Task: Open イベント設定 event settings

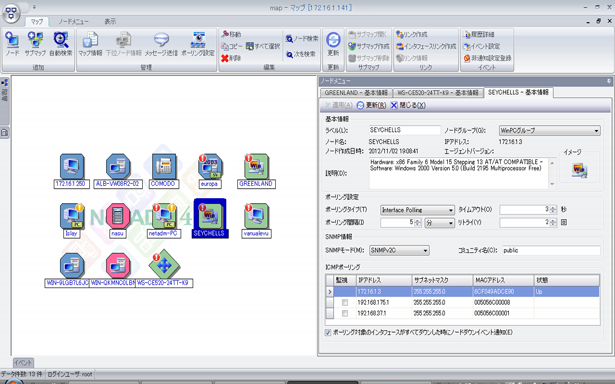Action: pyautogui.click(x=481, y=46)
